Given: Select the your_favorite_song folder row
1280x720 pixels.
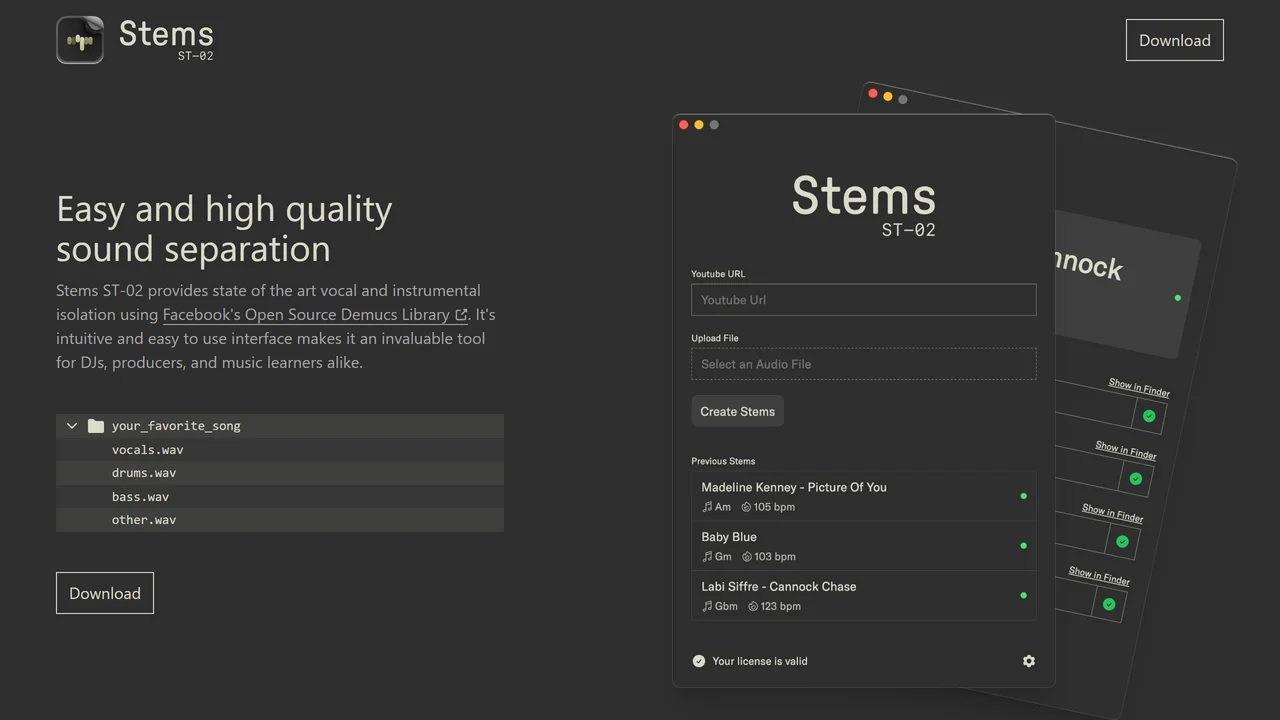Looking at the screenshot, I should [280, 426].
